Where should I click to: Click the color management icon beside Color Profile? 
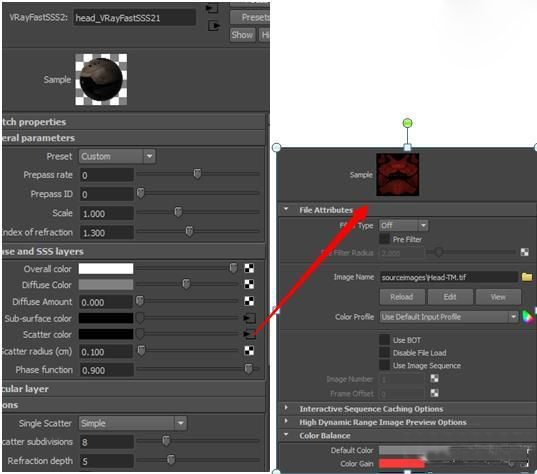tap(527, 317)
